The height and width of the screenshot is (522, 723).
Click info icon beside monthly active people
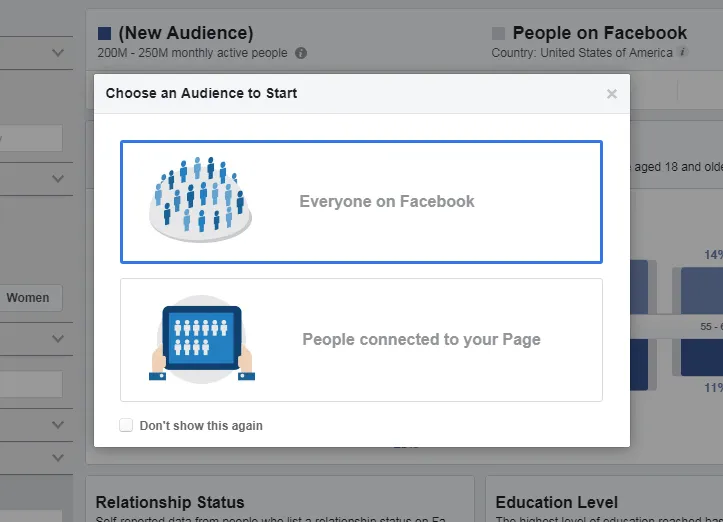pos(301,53)
